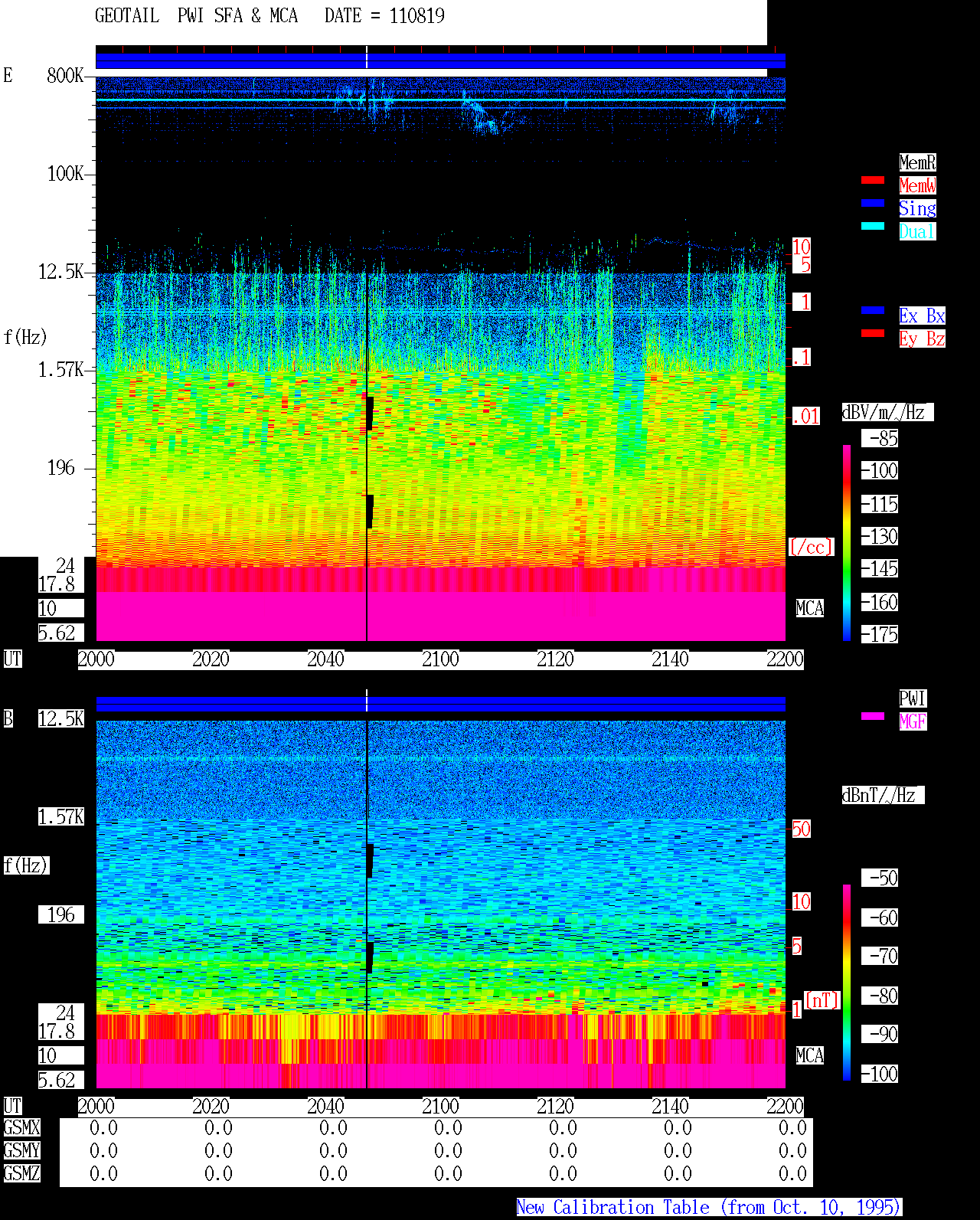Click the cyan Dual legend swatch

click(873, 226)
